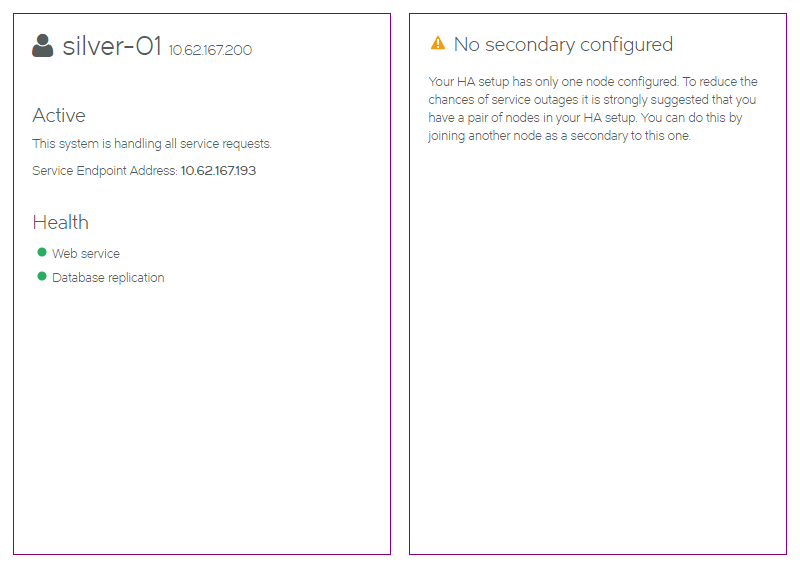Click the green Web service status dot

coord(42,252)
